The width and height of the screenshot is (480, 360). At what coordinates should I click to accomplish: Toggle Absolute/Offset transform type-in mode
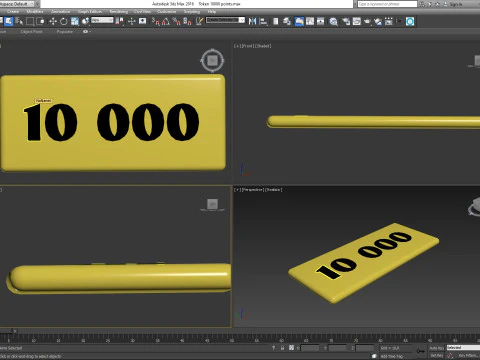291,348
